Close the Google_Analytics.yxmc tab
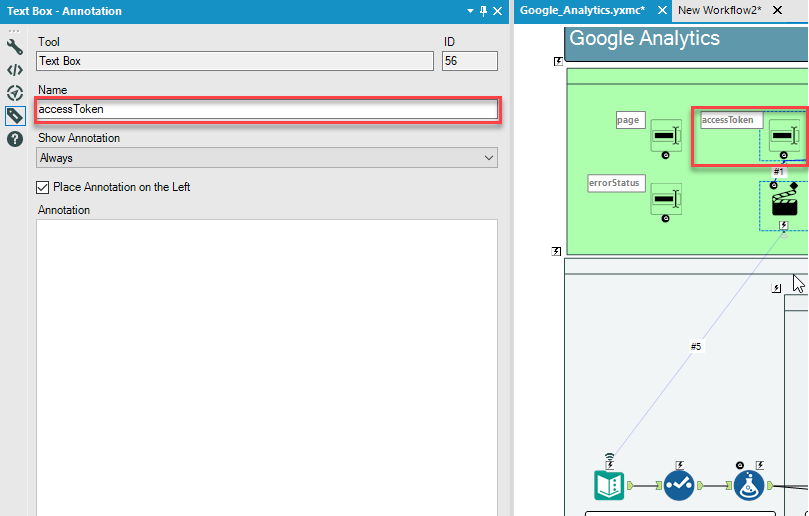 coord(662,10)
